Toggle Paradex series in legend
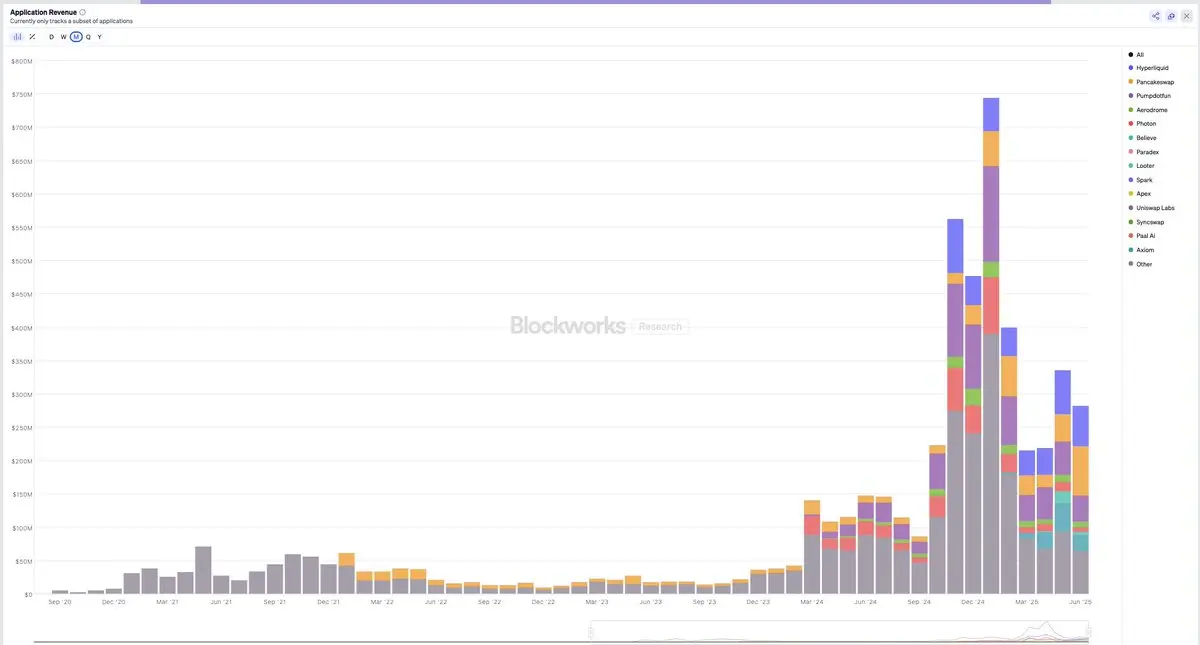This screenshot has height=645, width=1200. coord(1143,152)
